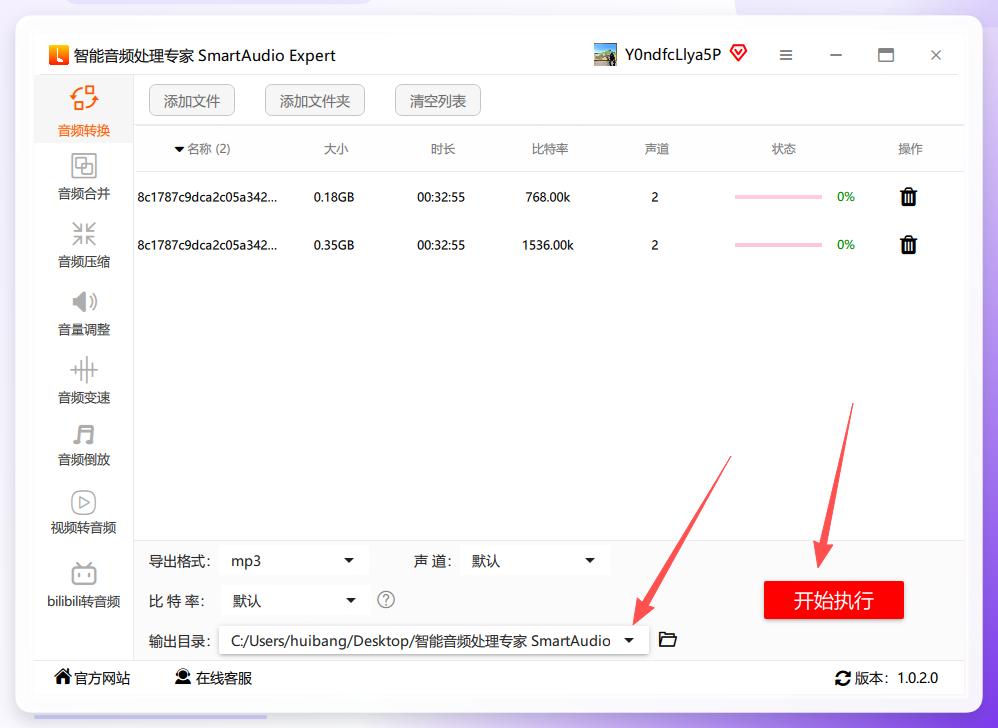
Task: Click progress bar of 1536.00k file
Action: tap(778, 244)
